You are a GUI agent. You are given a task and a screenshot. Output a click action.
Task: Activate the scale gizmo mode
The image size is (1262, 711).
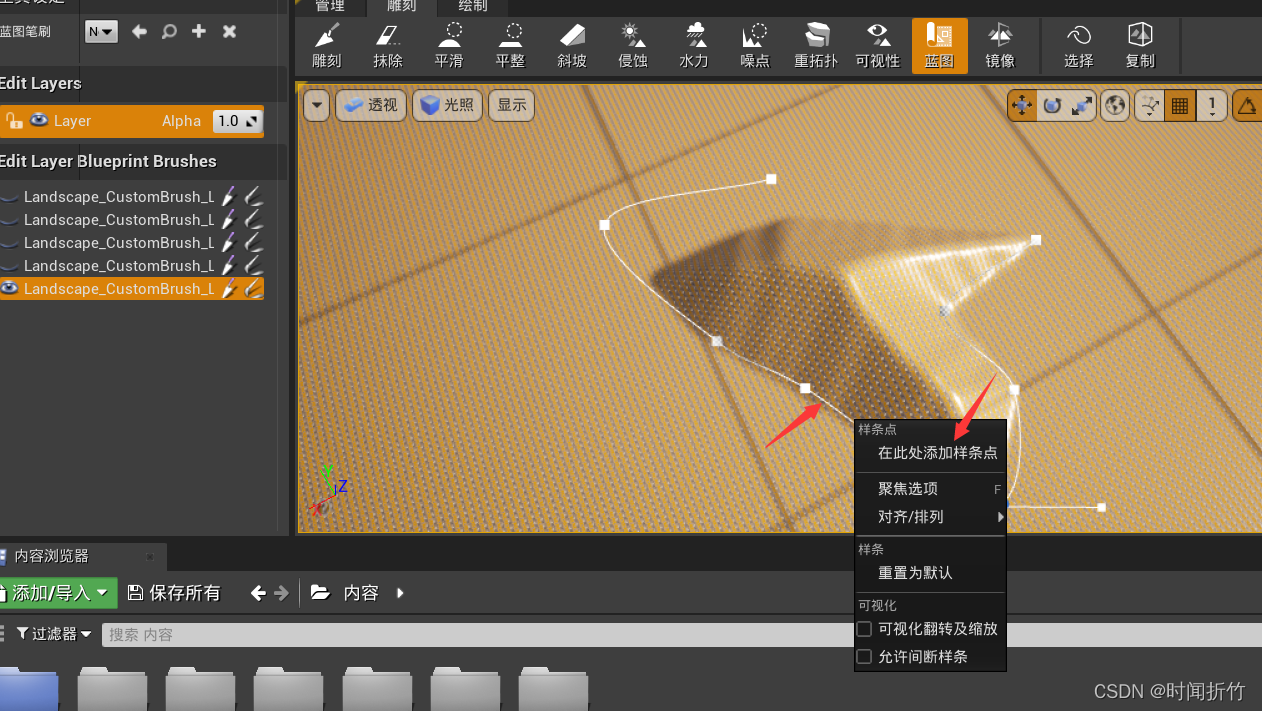(x=1081, y=105)
